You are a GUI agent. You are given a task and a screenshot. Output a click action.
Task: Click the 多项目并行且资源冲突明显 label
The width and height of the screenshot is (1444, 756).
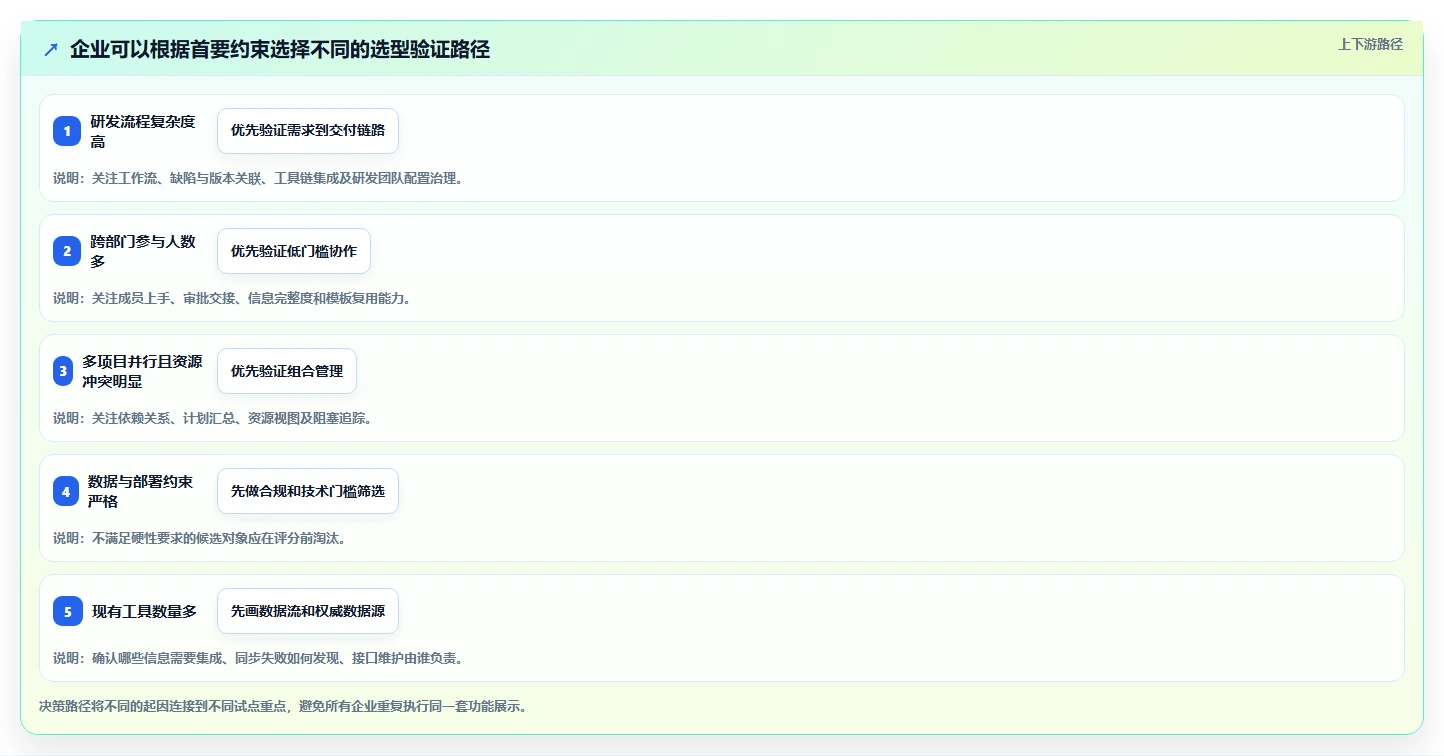pos(142,371)
